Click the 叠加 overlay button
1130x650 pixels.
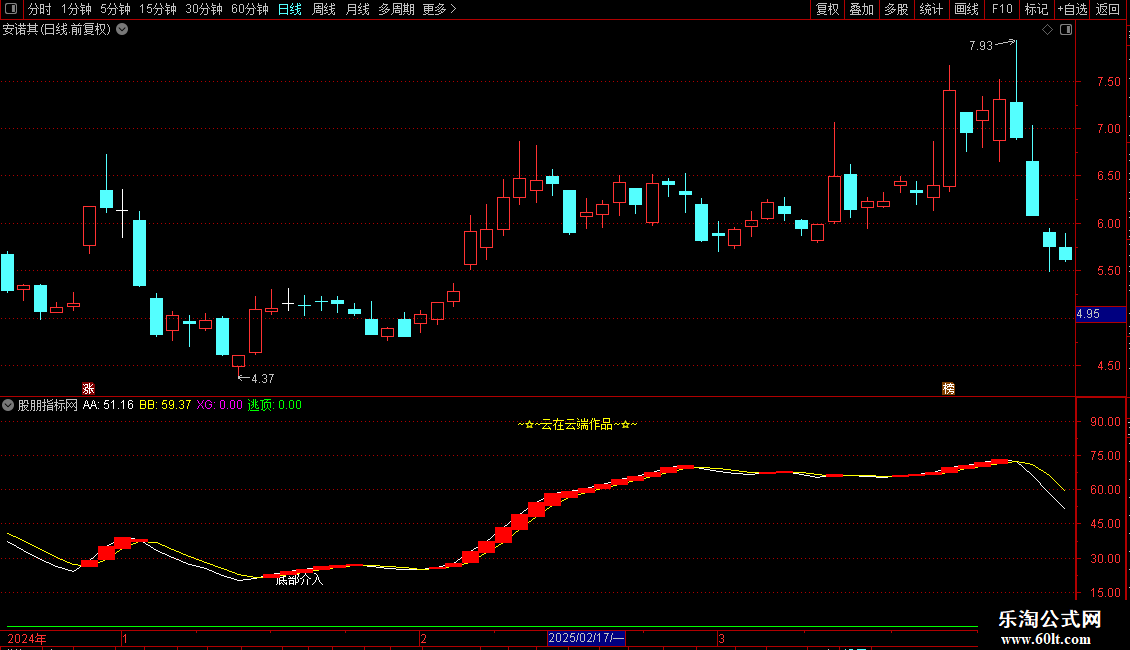[861, 9]
